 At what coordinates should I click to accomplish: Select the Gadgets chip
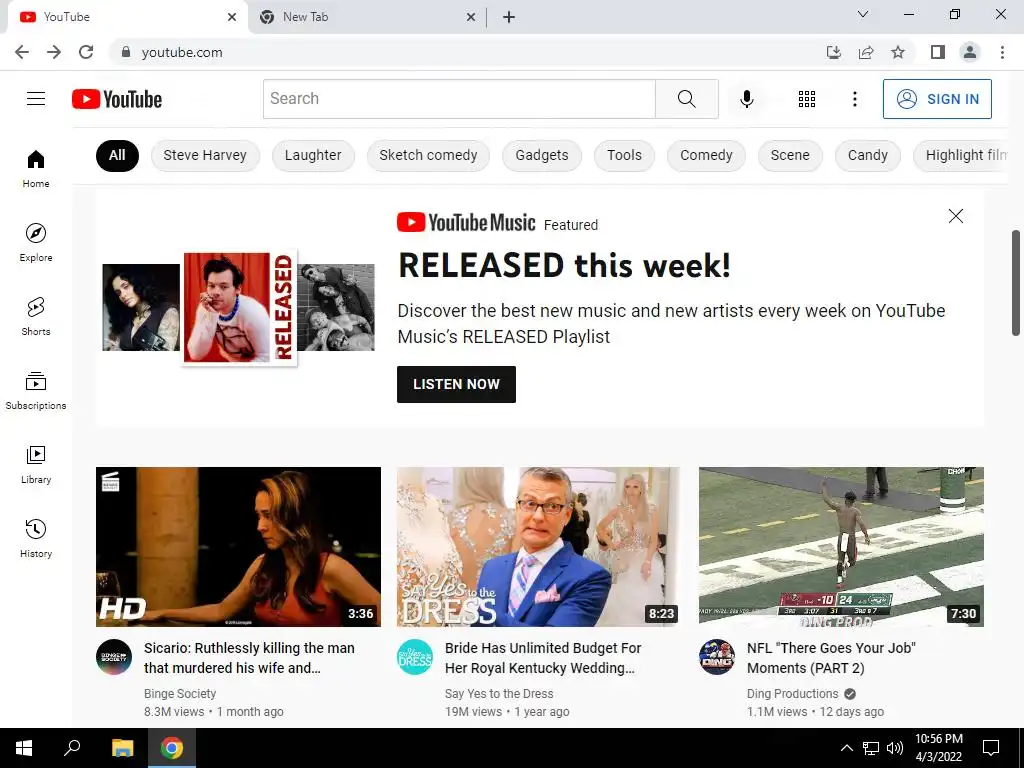[x=542, y=155]
